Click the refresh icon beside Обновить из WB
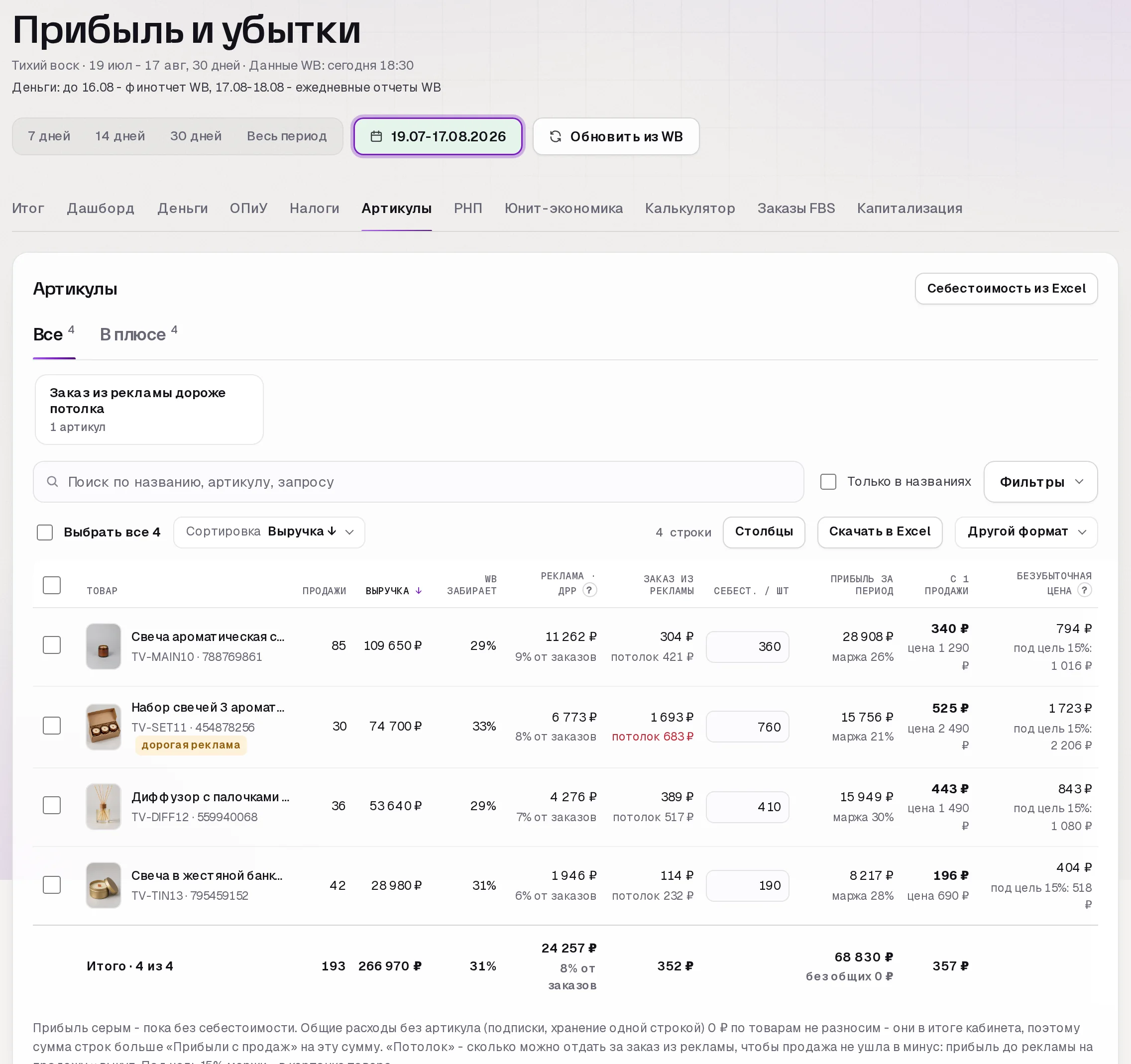The height and width of the screenshot is (1064, 1131). 555,136
